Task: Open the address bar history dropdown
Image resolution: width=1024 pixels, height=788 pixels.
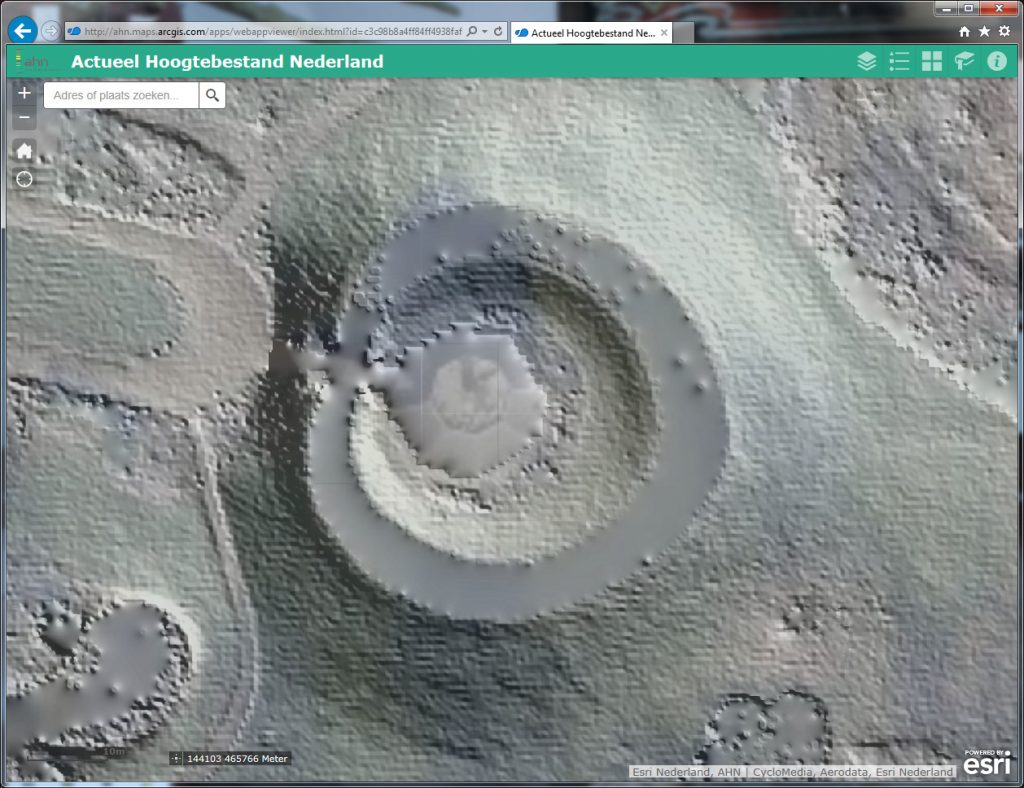Action: coord(485,31)
